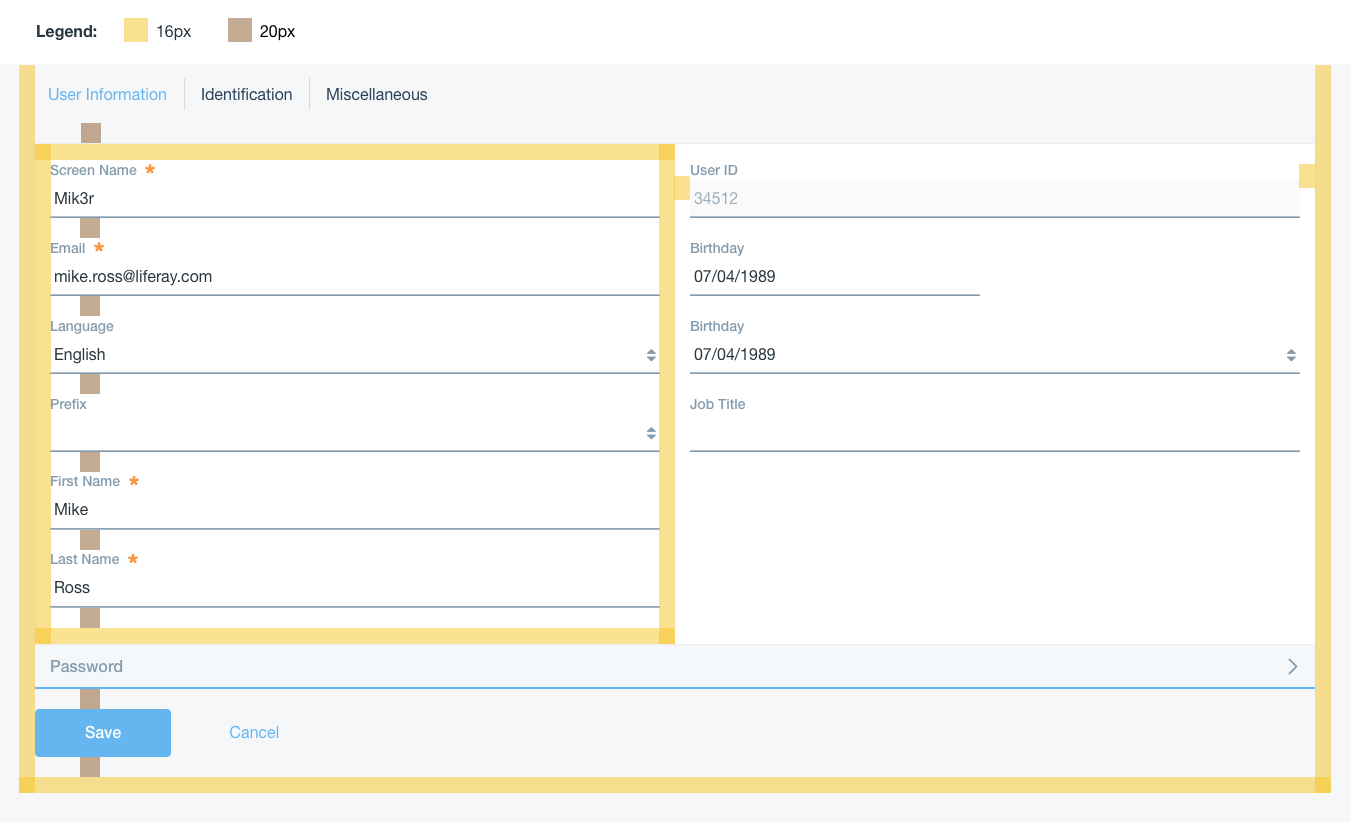Switch to the Identification tab
This screenshot has width=1351, height=822.
(246, 93)
